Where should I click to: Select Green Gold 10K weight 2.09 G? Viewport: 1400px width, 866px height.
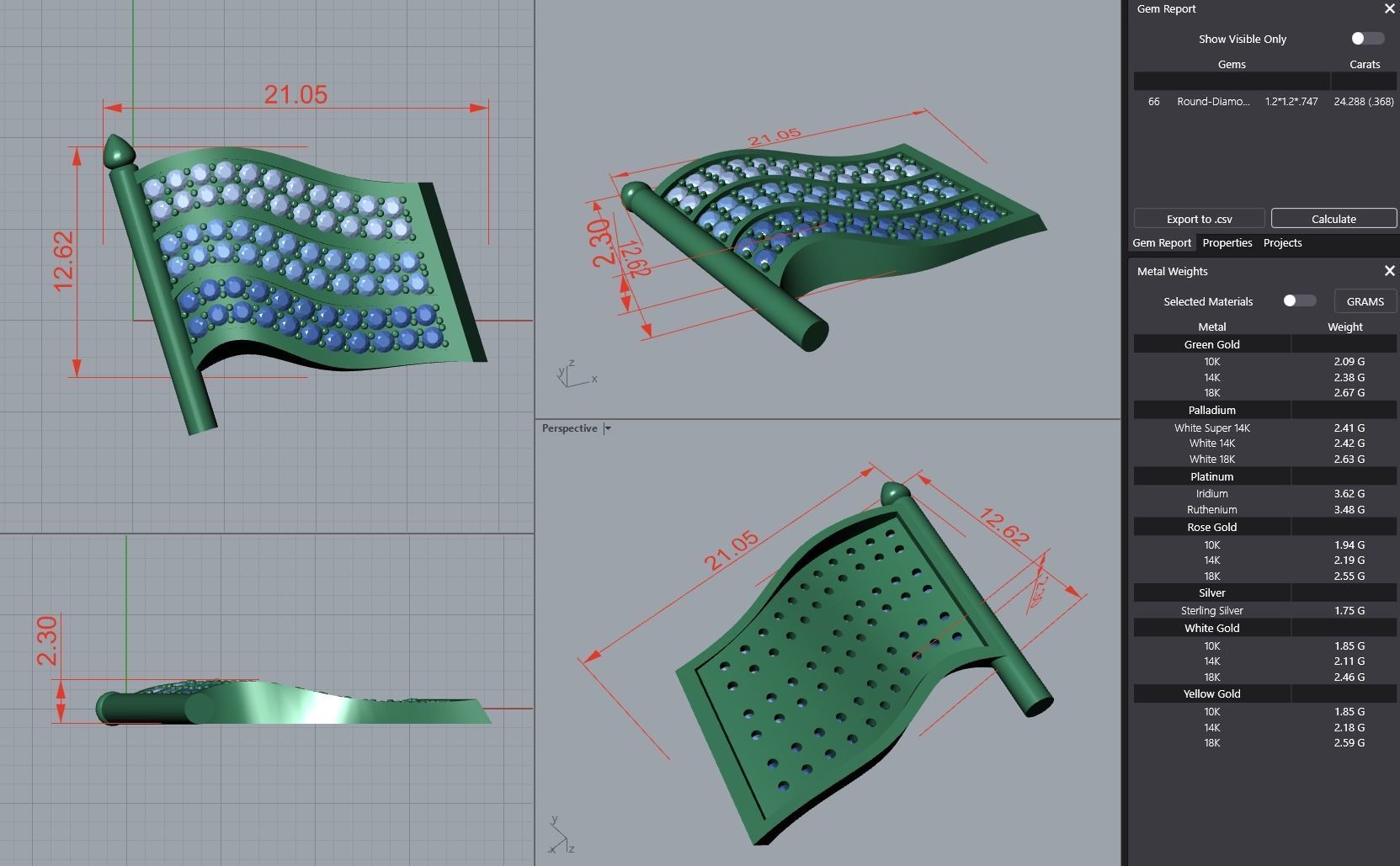click(x=1349, y=361)
